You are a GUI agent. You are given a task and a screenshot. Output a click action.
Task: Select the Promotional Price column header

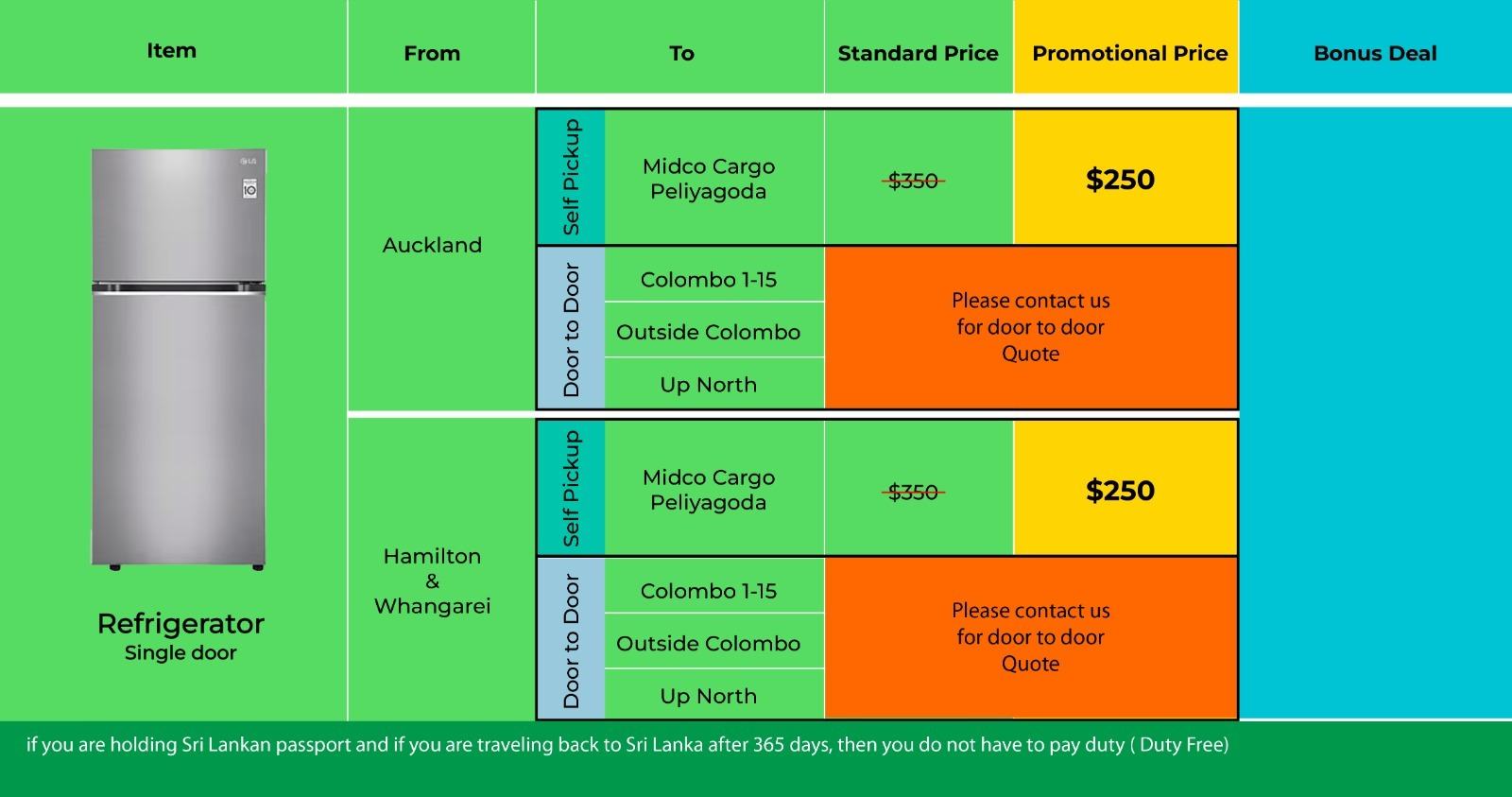[1129, 53]
